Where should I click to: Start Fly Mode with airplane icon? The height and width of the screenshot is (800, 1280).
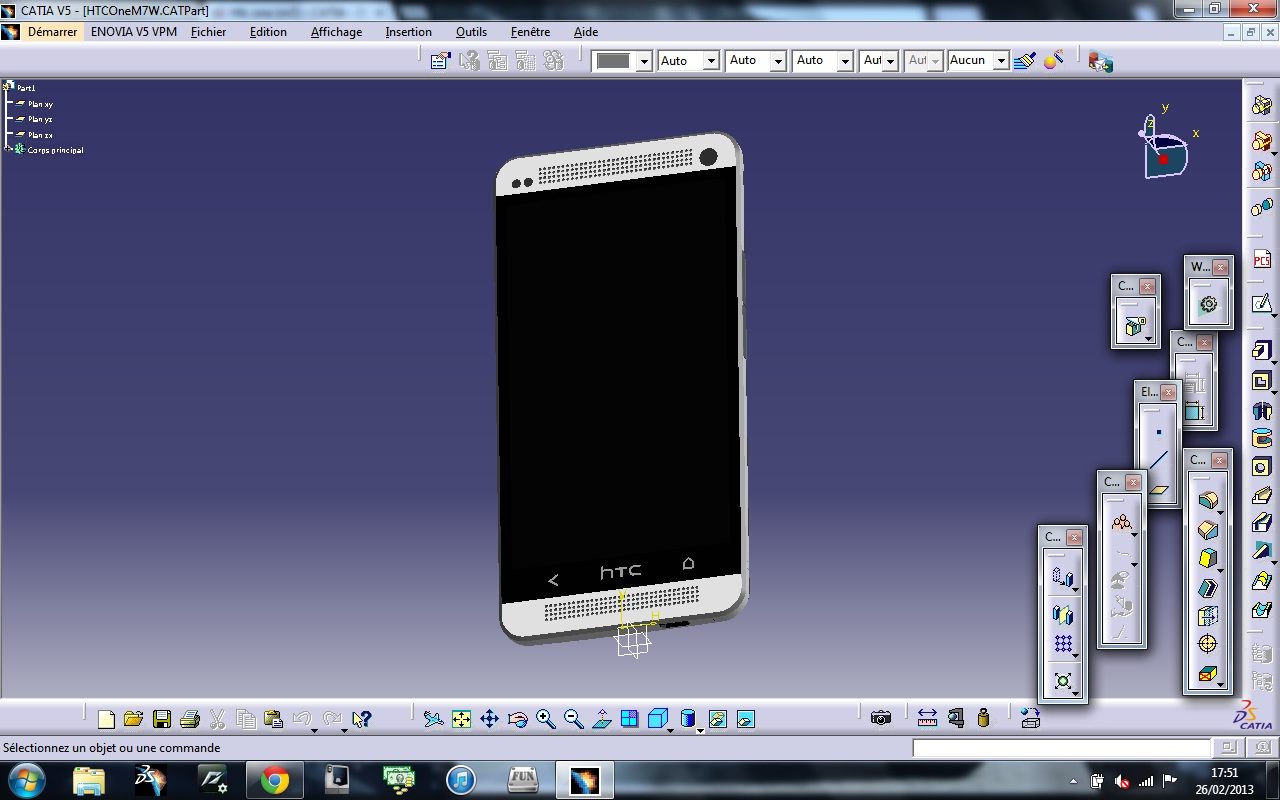(433, 718)
